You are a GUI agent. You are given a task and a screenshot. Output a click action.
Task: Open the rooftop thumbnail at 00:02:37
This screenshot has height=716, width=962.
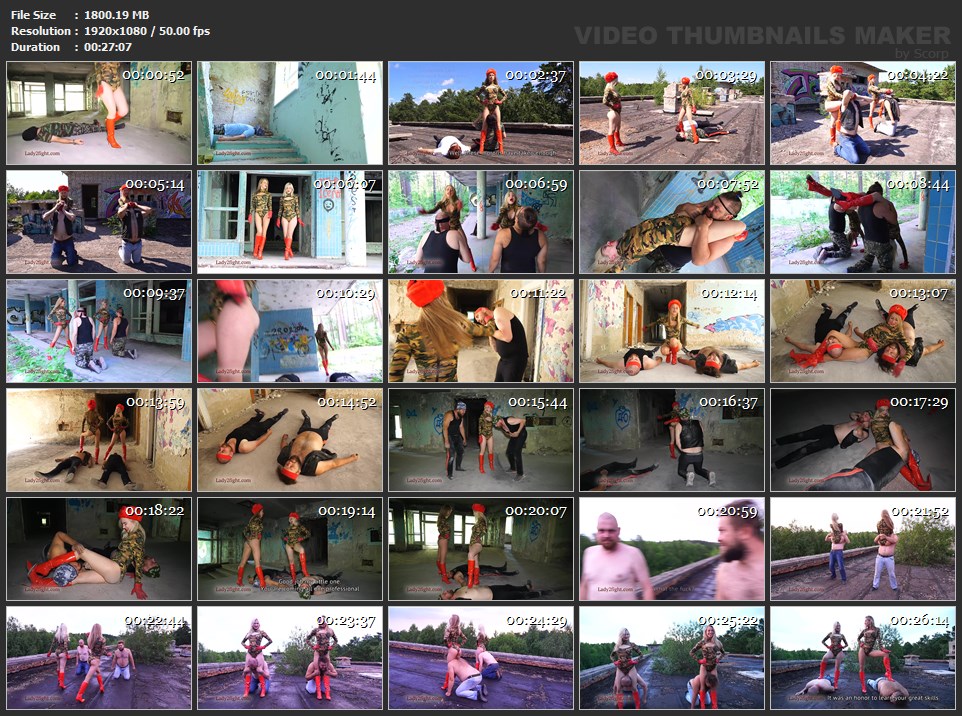[480, 113]
